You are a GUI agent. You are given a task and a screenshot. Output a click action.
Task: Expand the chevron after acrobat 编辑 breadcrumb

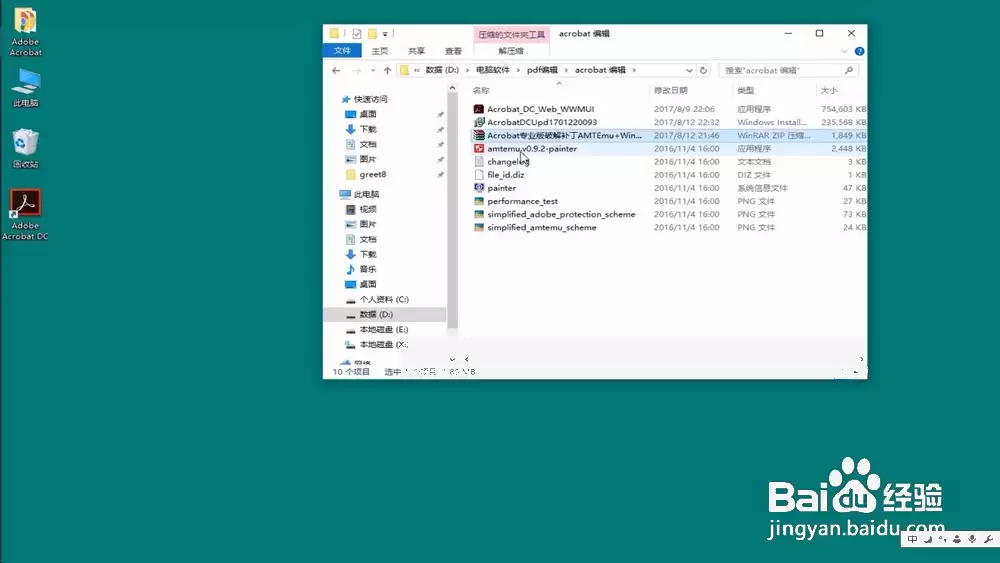point(634,70)
